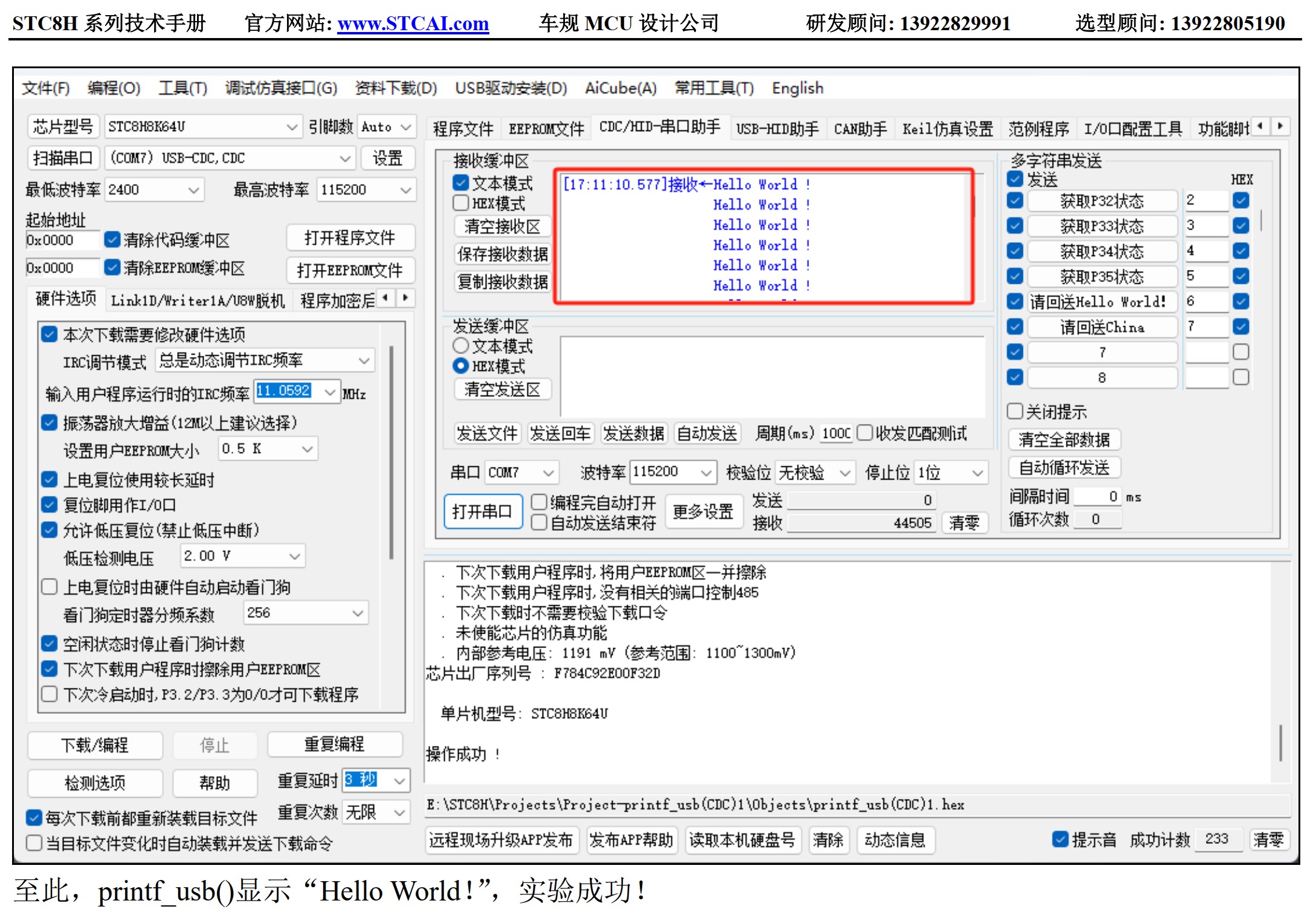Toggle 本次下载需要修改硬件选项 checkbox
Image resolution: width=1316 pixels, height=912 pixels.
(49, 334)
